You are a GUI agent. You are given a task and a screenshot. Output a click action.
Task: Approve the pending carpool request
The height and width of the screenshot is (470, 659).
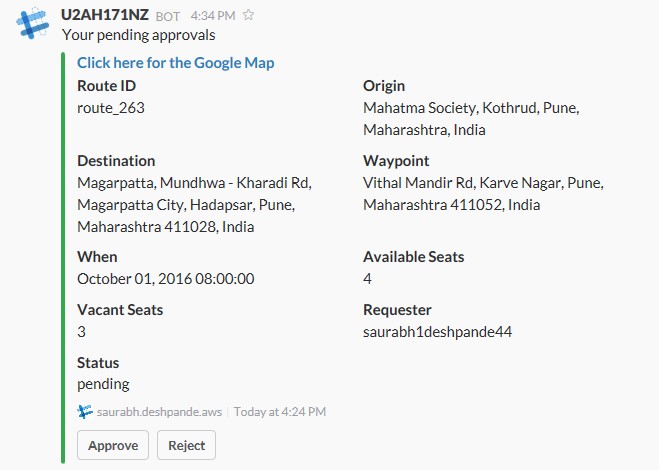click(x=113, y=445)
